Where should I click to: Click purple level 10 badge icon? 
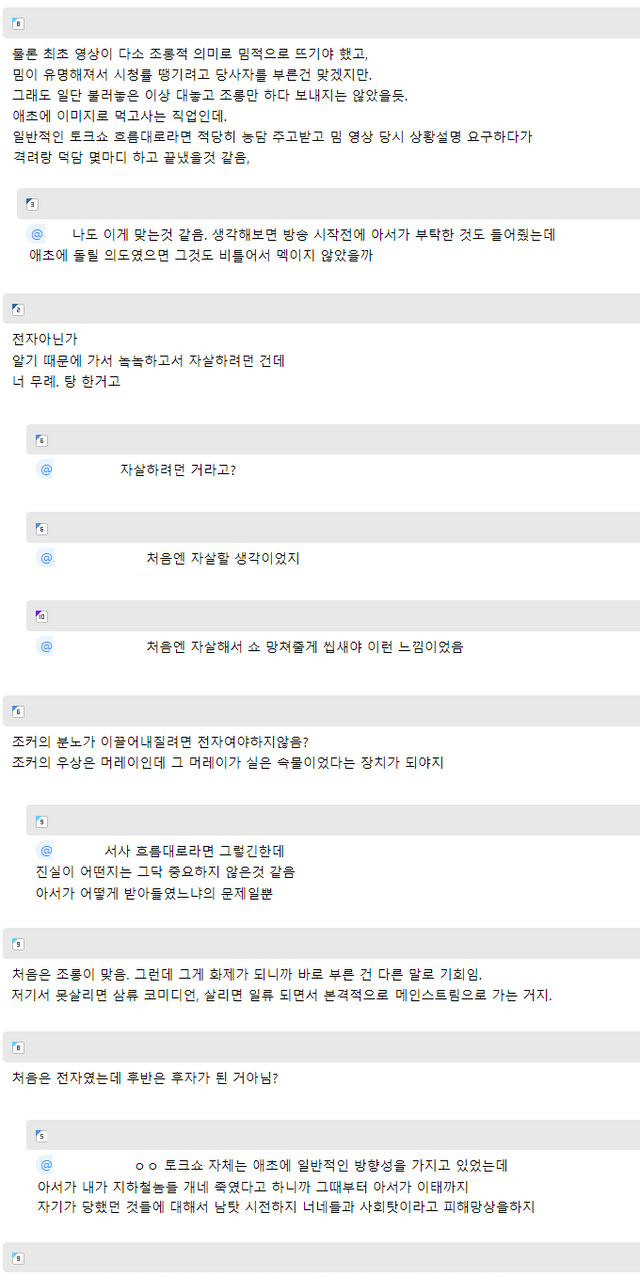pos(41,616)
